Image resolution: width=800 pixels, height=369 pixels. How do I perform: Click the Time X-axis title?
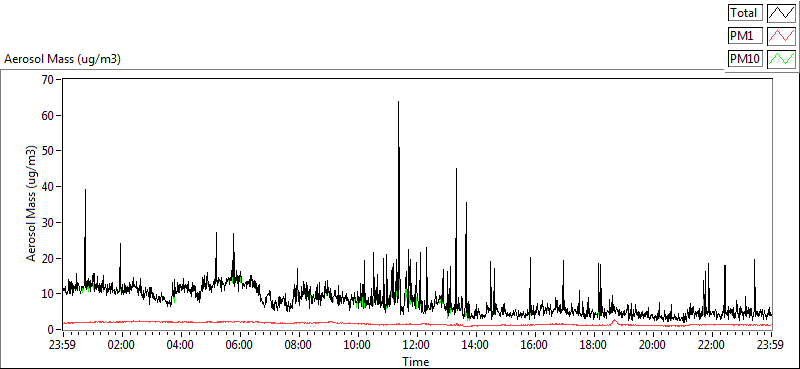(416, 362)
